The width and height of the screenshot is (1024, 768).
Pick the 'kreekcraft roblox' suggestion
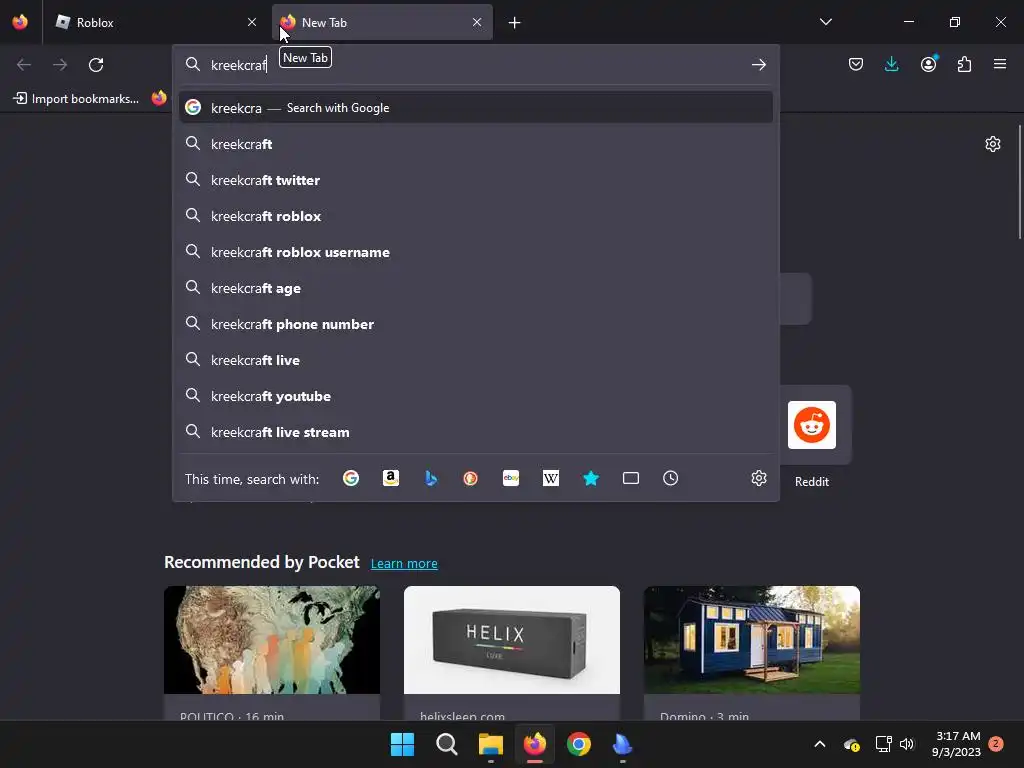point(475,216)
